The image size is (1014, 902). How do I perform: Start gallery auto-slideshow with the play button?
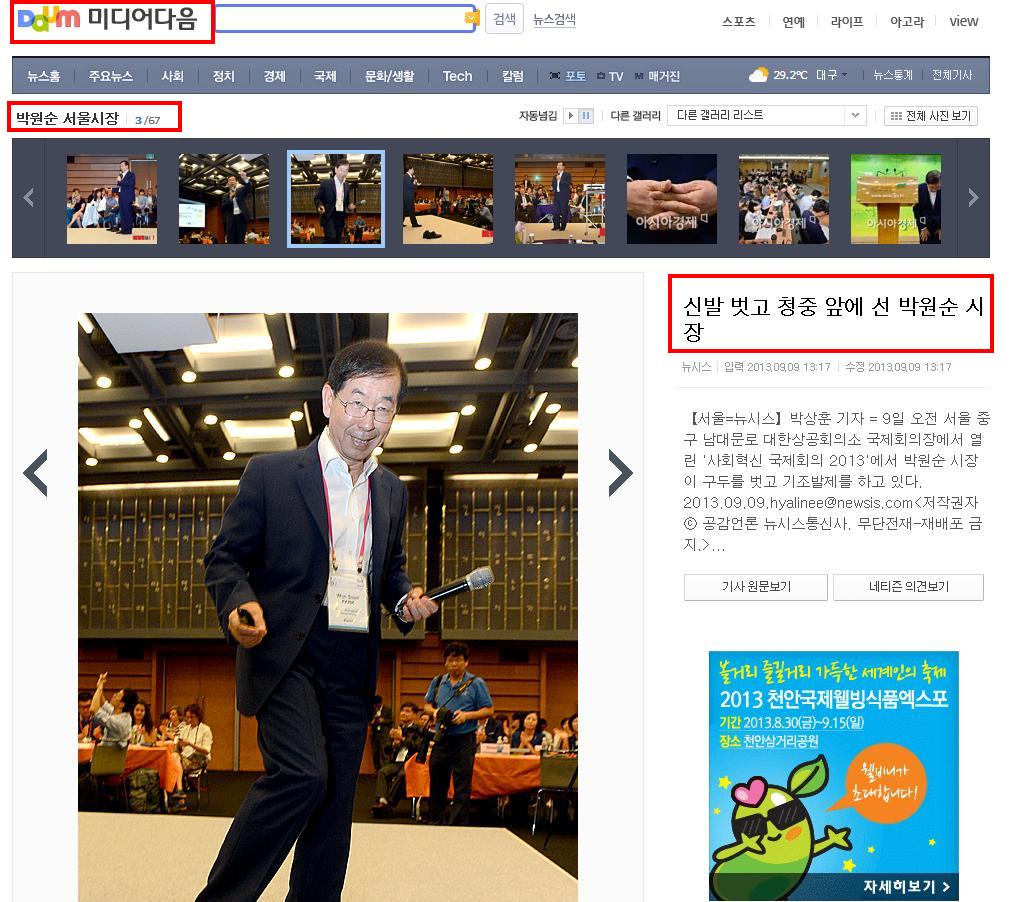pyautogui.click(x=571, y=116)
